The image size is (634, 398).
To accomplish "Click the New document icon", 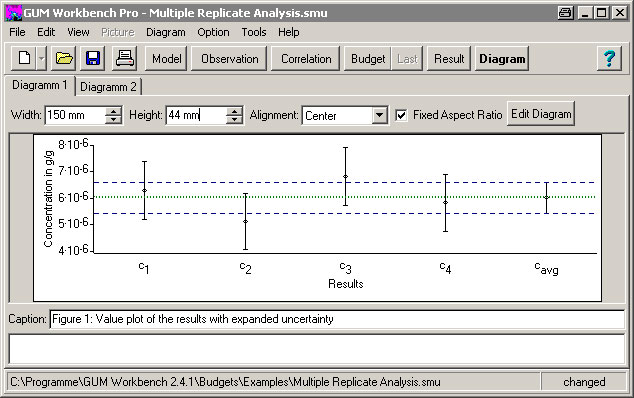I will (24, 59).
